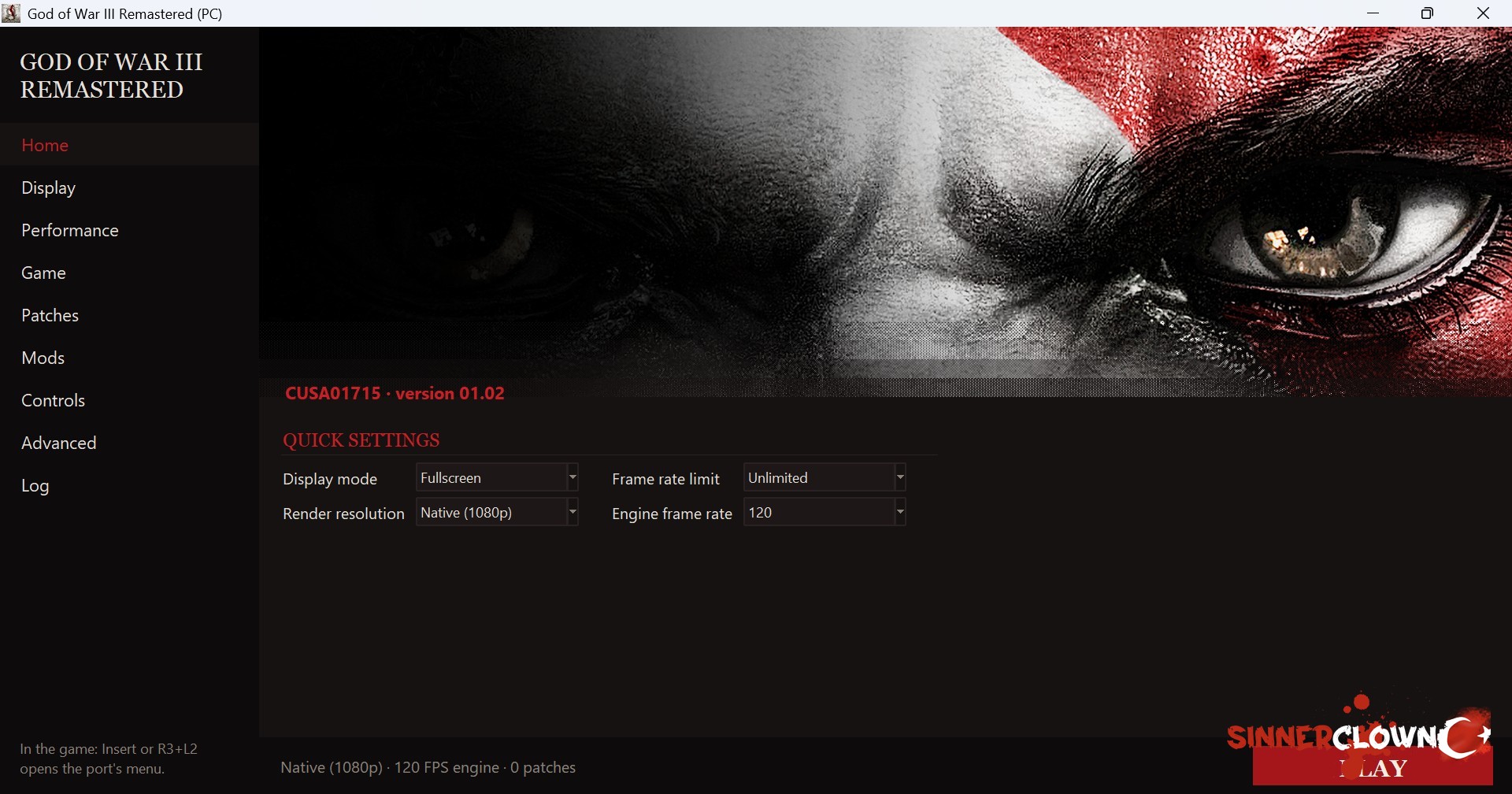Click the 'Frame rate limit' label

666,479
